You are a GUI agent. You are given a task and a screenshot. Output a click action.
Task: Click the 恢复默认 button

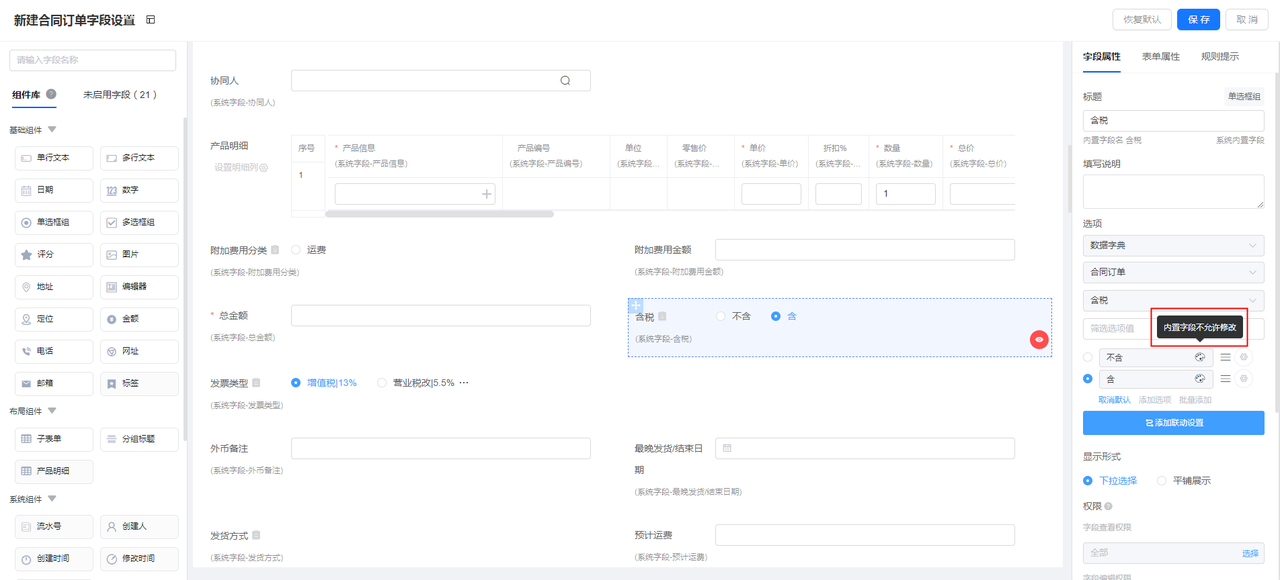[x=1142, y=20]
